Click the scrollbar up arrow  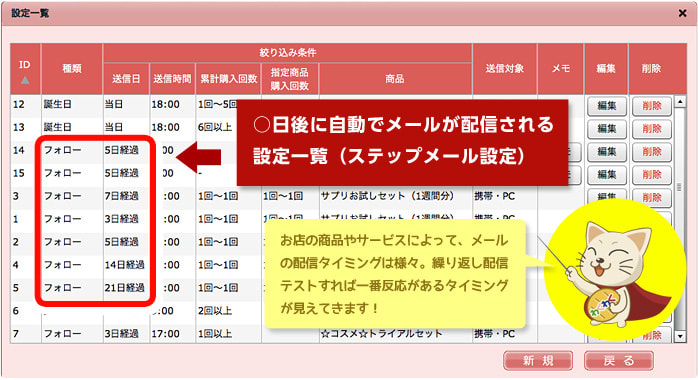point(680,102)
